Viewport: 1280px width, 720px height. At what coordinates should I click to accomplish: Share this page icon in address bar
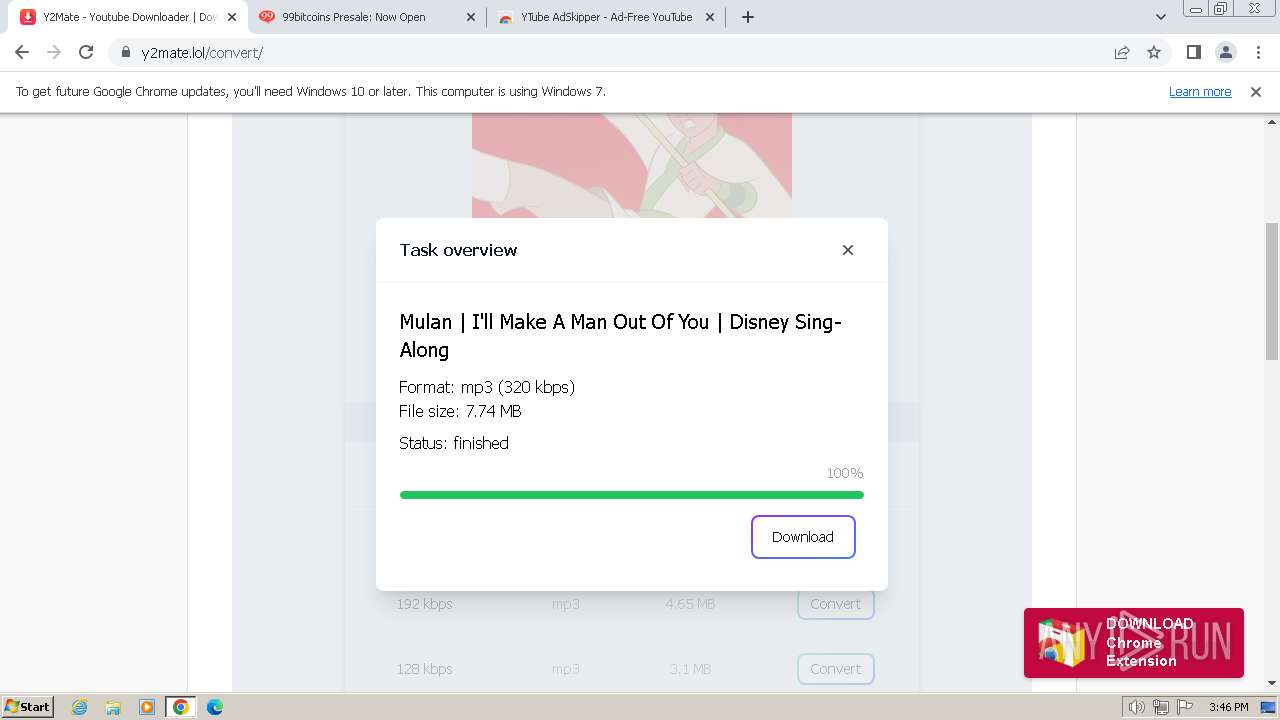pos(1122,53)
